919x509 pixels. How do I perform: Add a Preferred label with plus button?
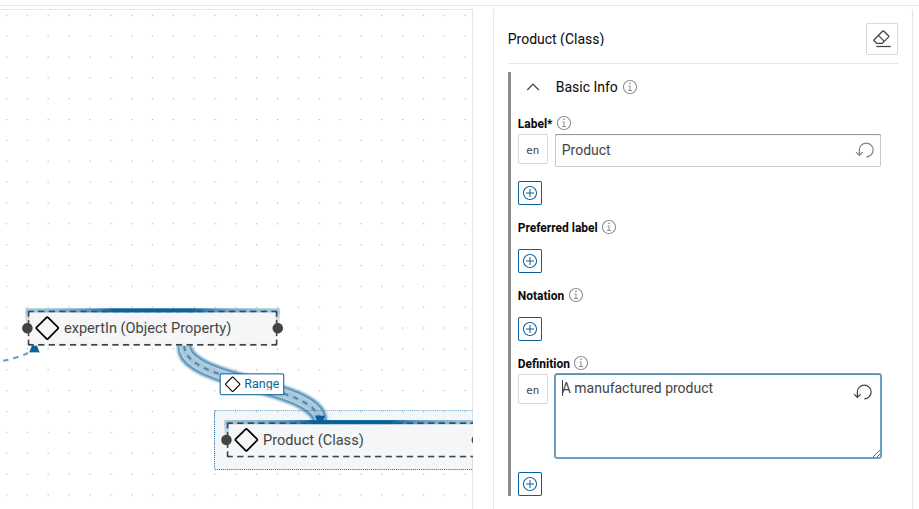(x=530, y=261)
